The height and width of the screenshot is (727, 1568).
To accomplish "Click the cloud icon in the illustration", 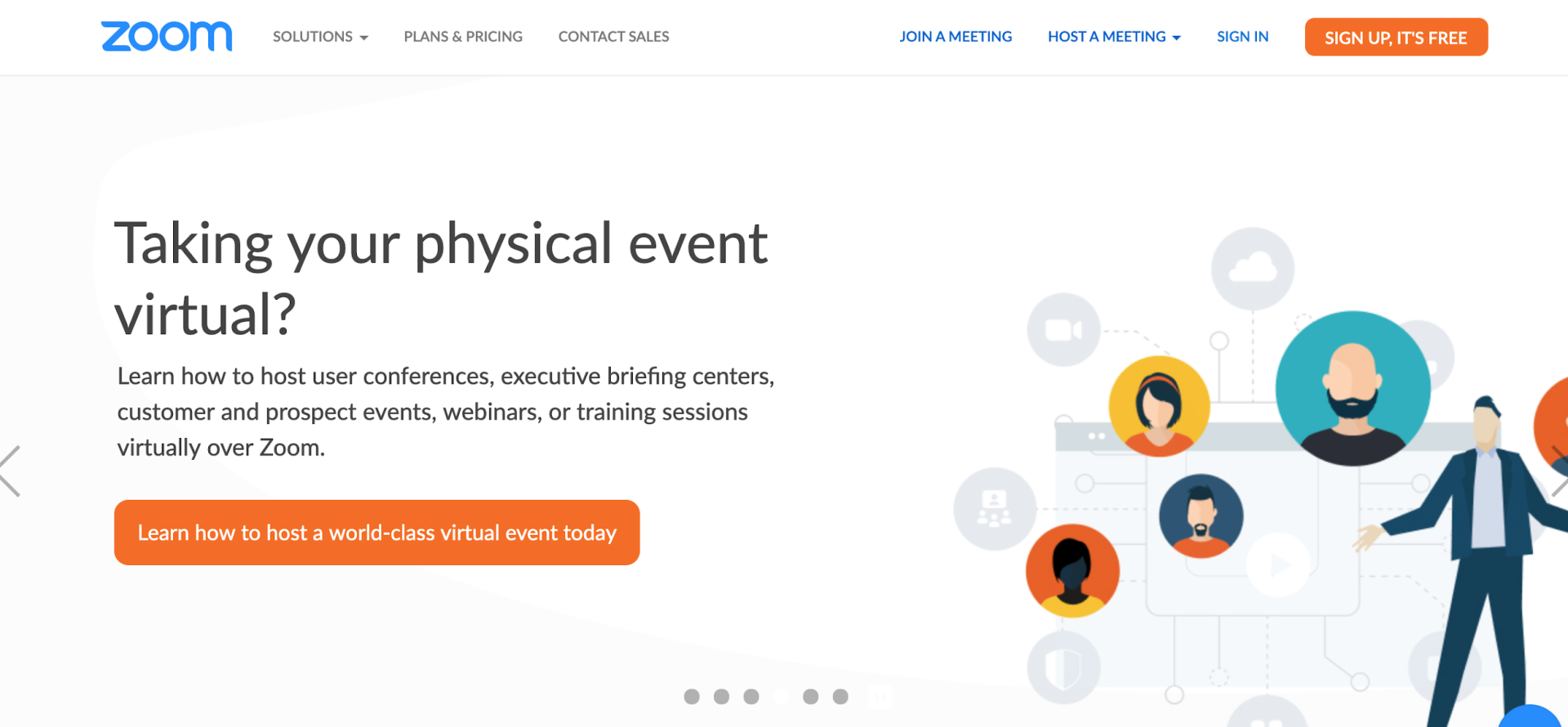I will point(1253,268).
